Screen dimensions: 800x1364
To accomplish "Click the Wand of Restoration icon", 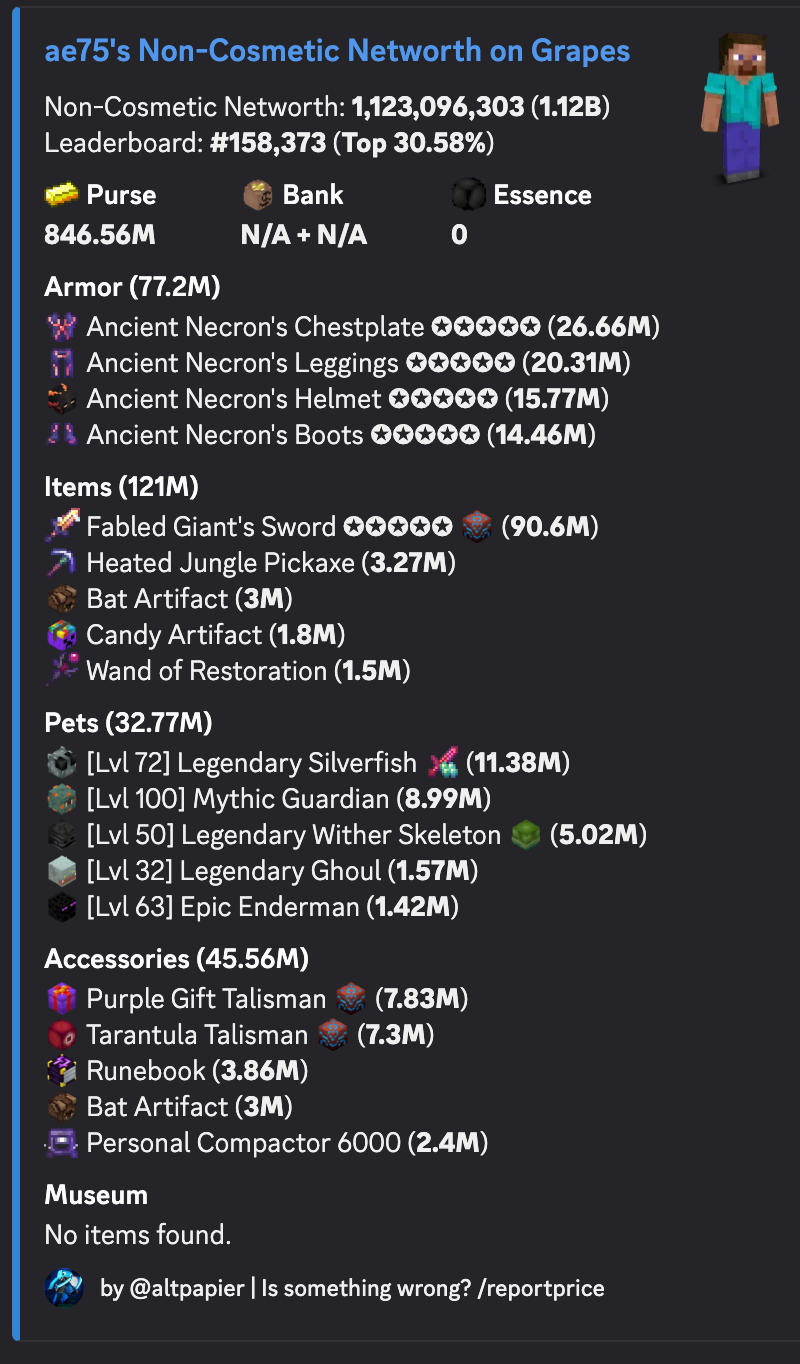I will coord(62,671).
